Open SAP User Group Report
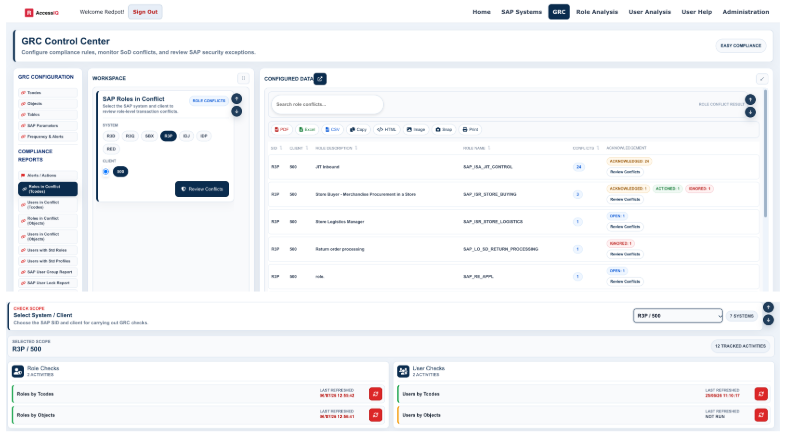This screenshot has width=786, height=443. [x=48, y=272]
